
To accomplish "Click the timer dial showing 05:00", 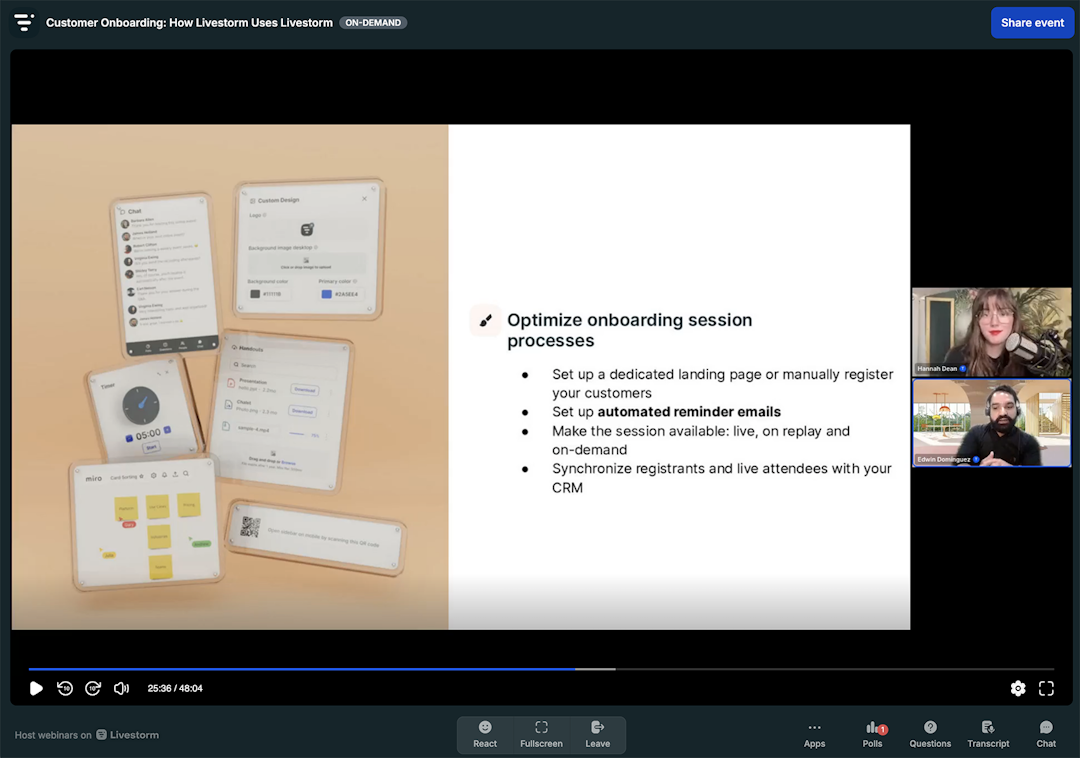I will point(141,405).
